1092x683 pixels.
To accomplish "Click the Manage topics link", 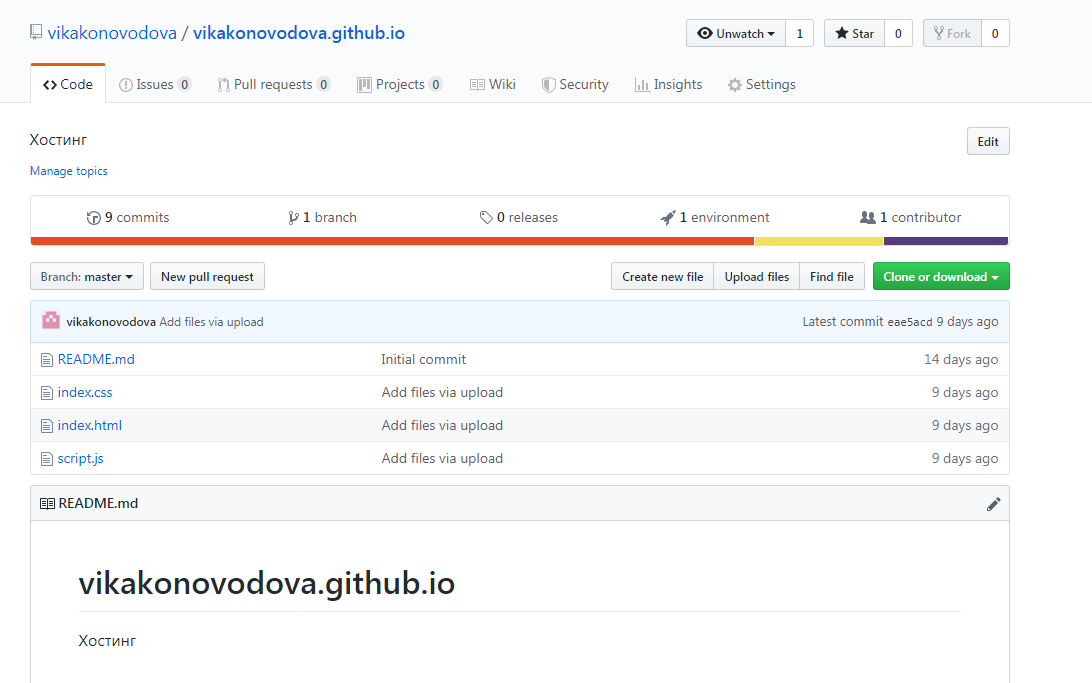I will 68,171.
